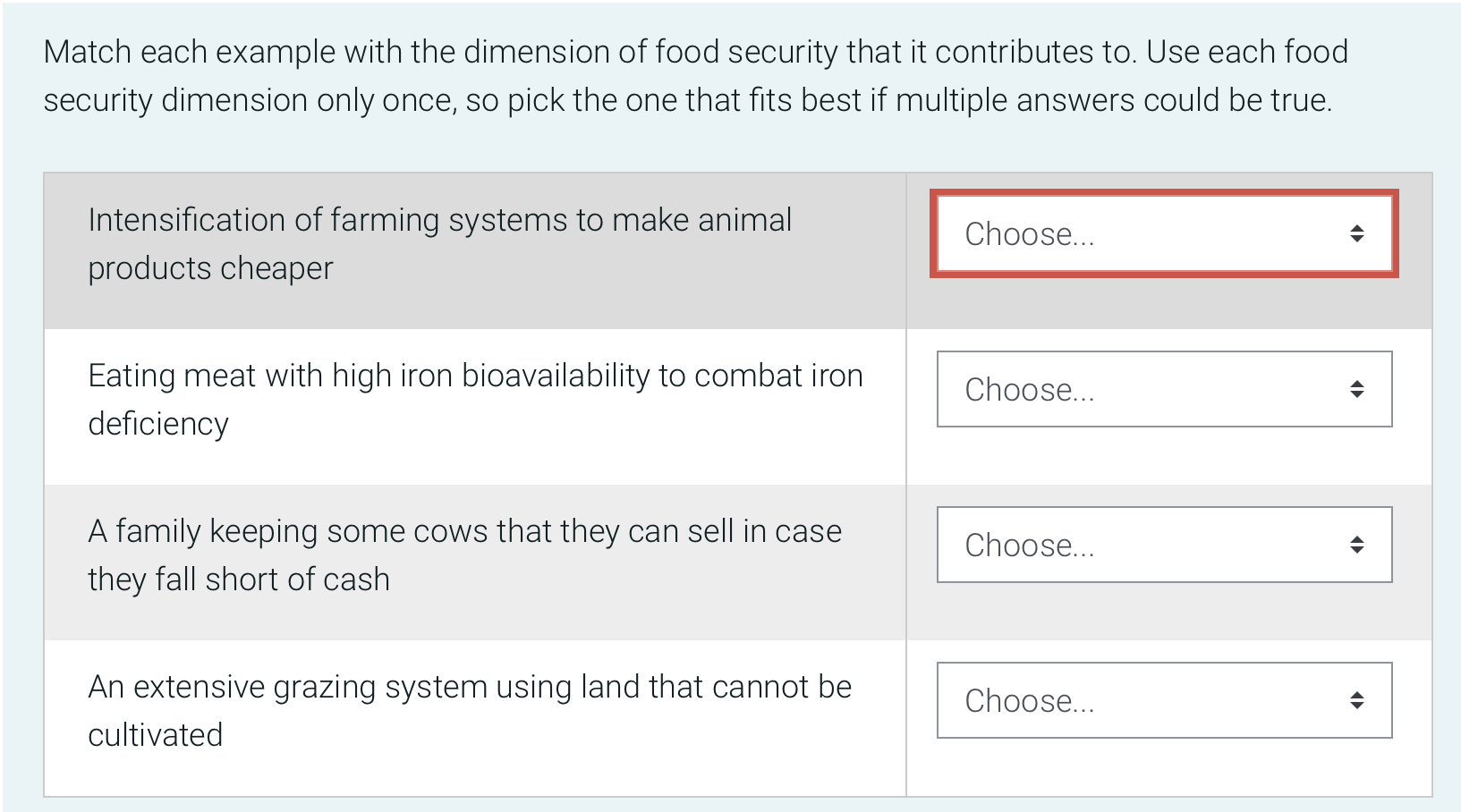This screenshot has width=1461, height=812.
Task: Click the row mentioning iron deficiency
Action: click(x=447, y=399)
